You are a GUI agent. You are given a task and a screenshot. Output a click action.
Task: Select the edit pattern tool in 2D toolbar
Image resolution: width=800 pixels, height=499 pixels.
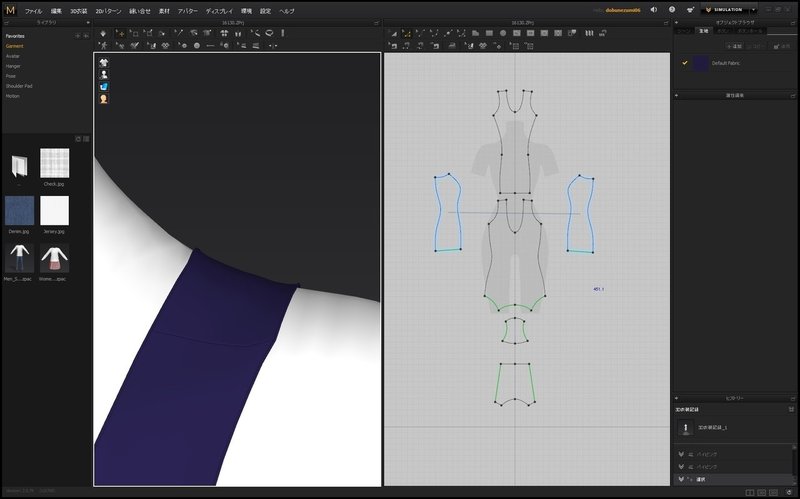[405, 33]
